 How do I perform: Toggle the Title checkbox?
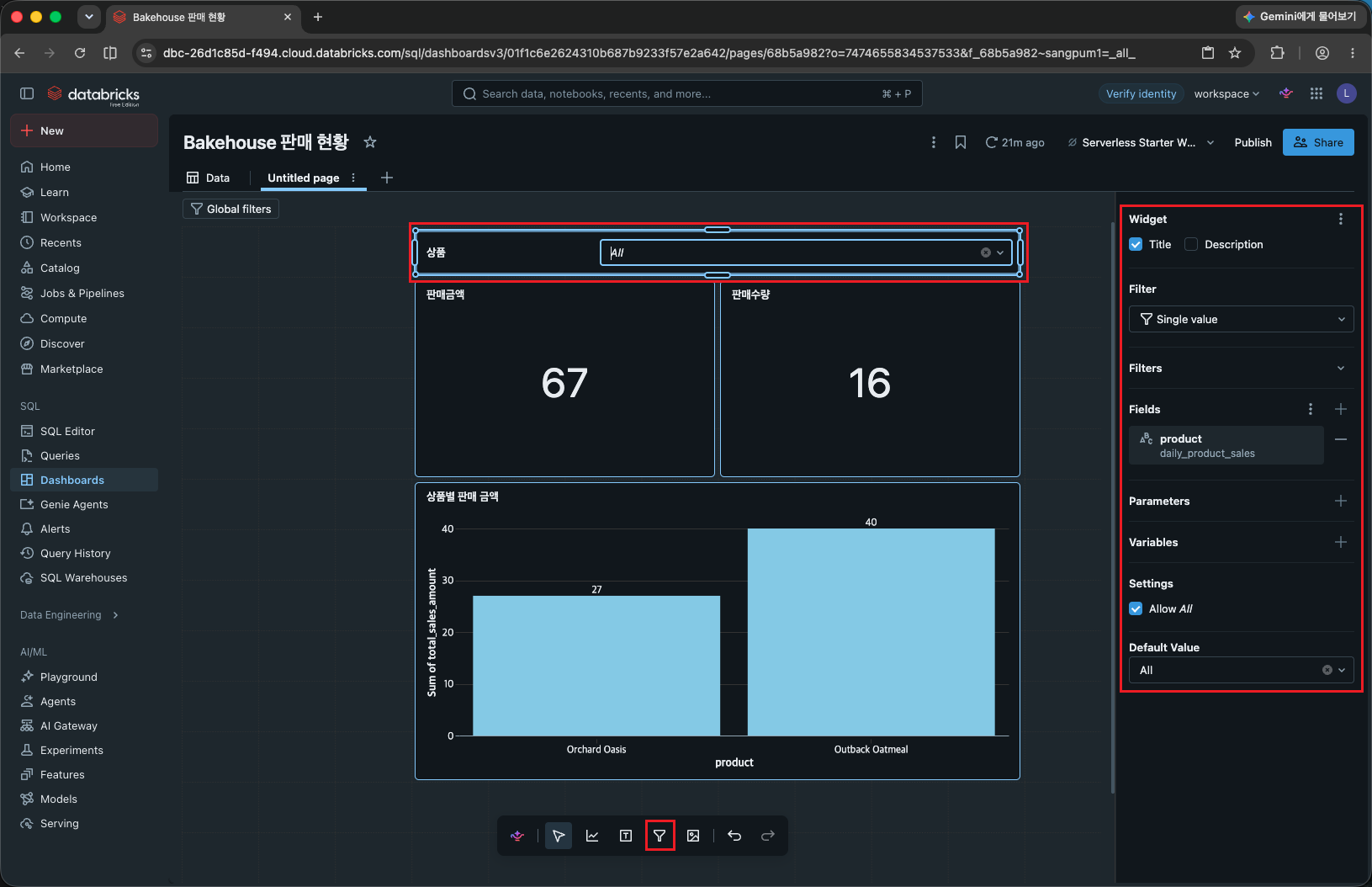pyautogui.click(x=1136, y=244)
